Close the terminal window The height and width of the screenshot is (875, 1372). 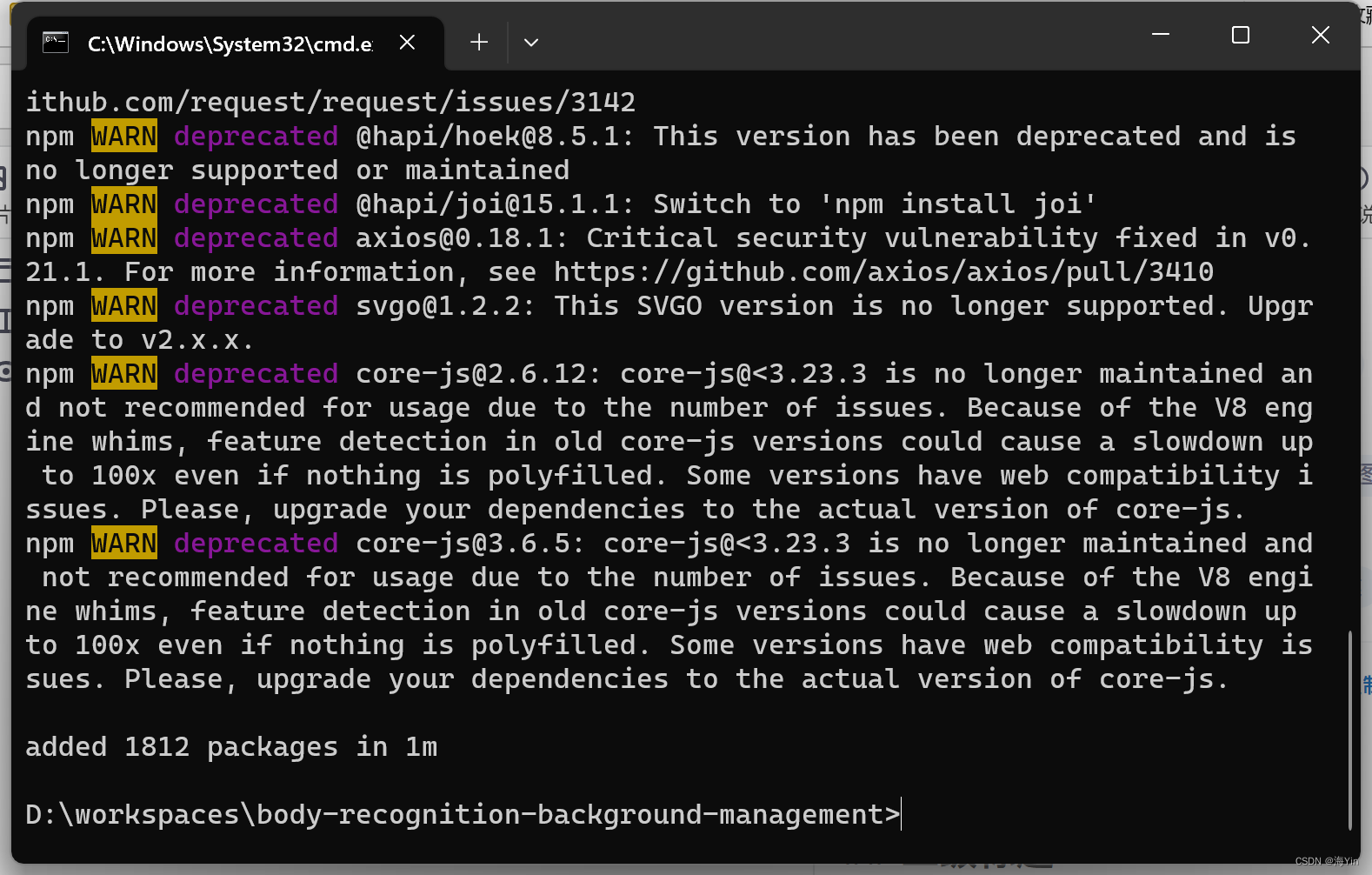pyautogui.click(x=1320, y=35)
